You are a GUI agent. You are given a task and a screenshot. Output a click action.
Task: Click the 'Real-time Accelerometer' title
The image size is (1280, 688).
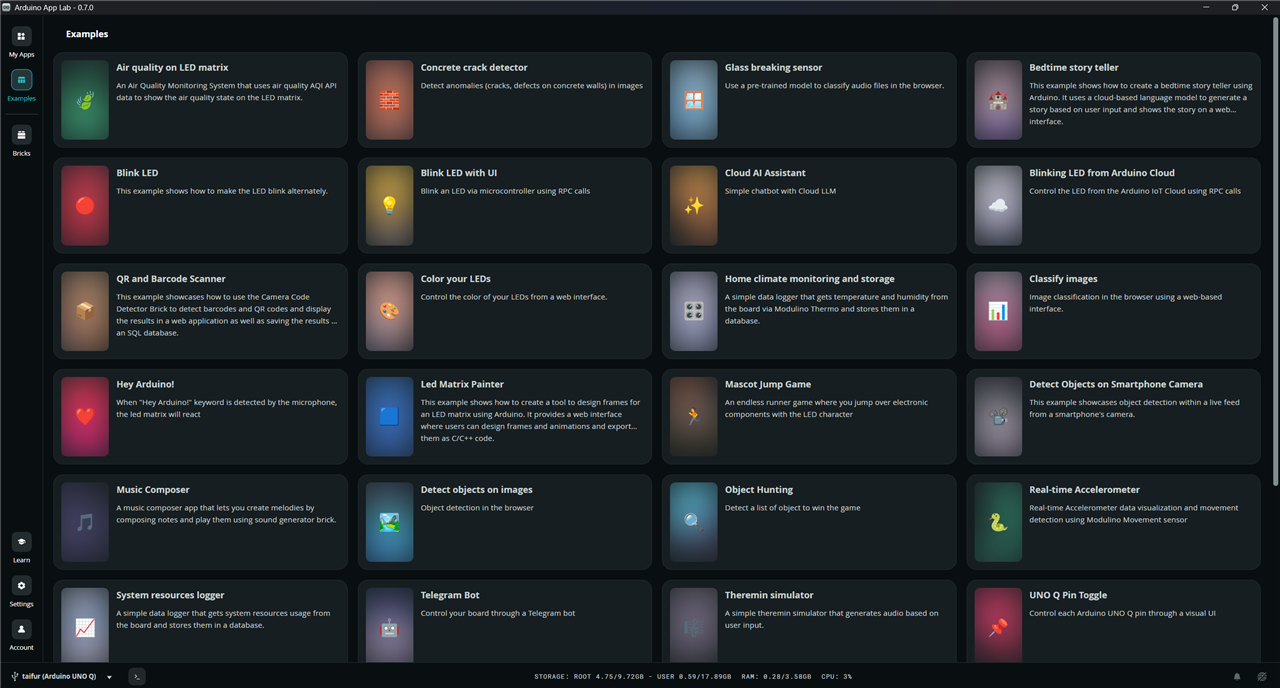click(x=1084, y=490)
